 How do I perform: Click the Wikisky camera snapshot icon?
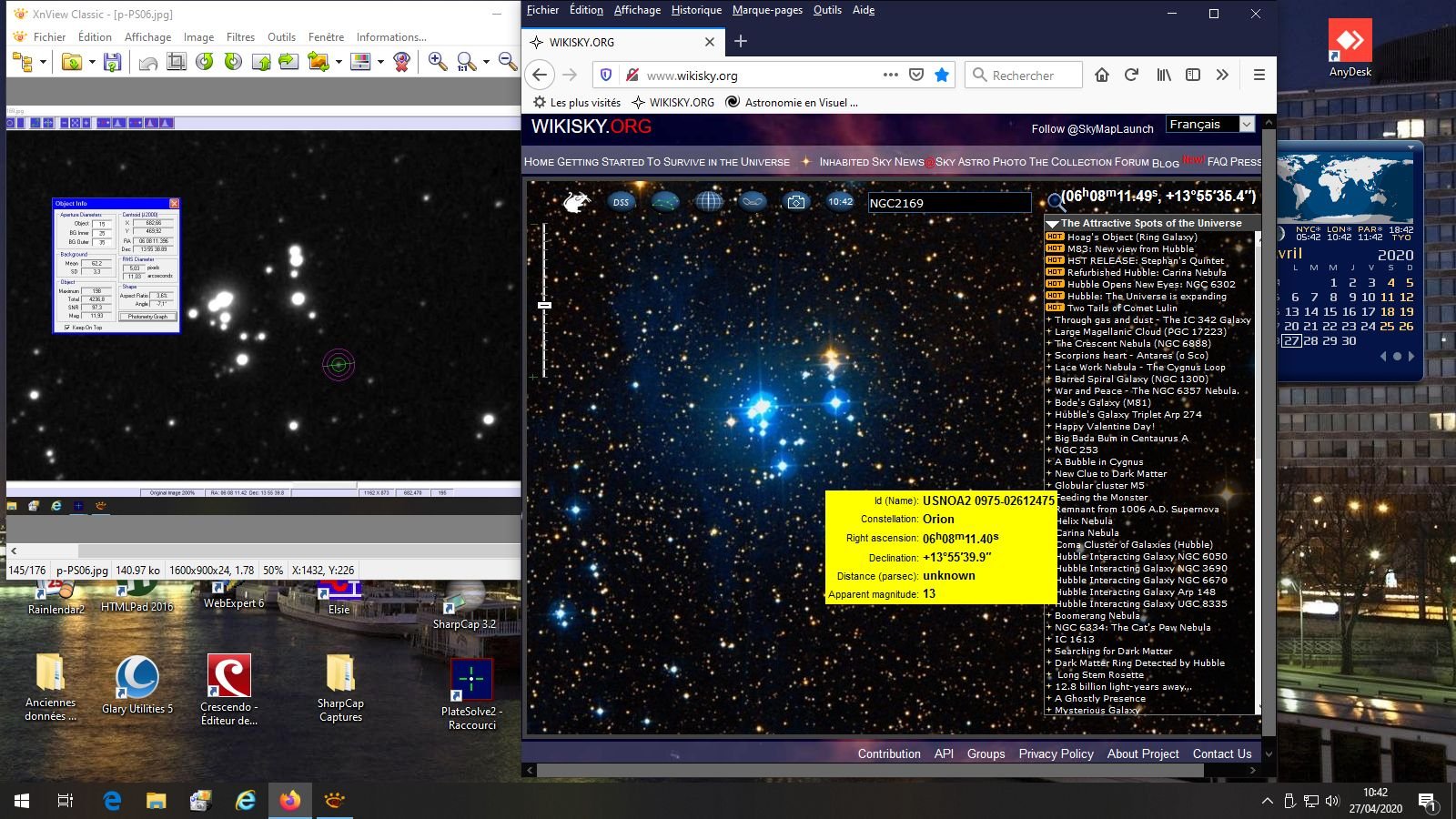796,202
